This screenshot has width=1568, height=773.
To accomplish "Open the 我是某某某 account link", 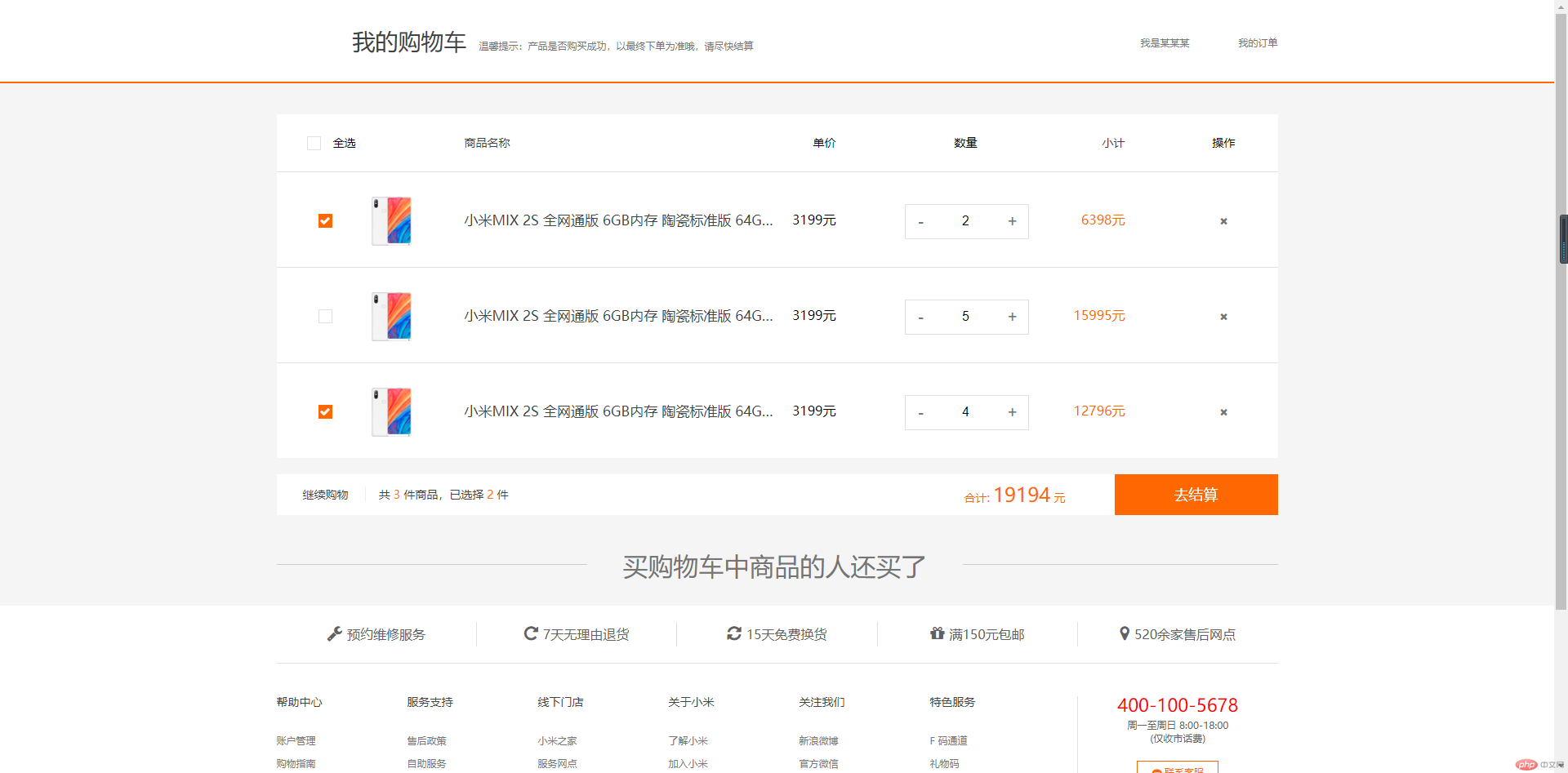I will (1165, 43).
